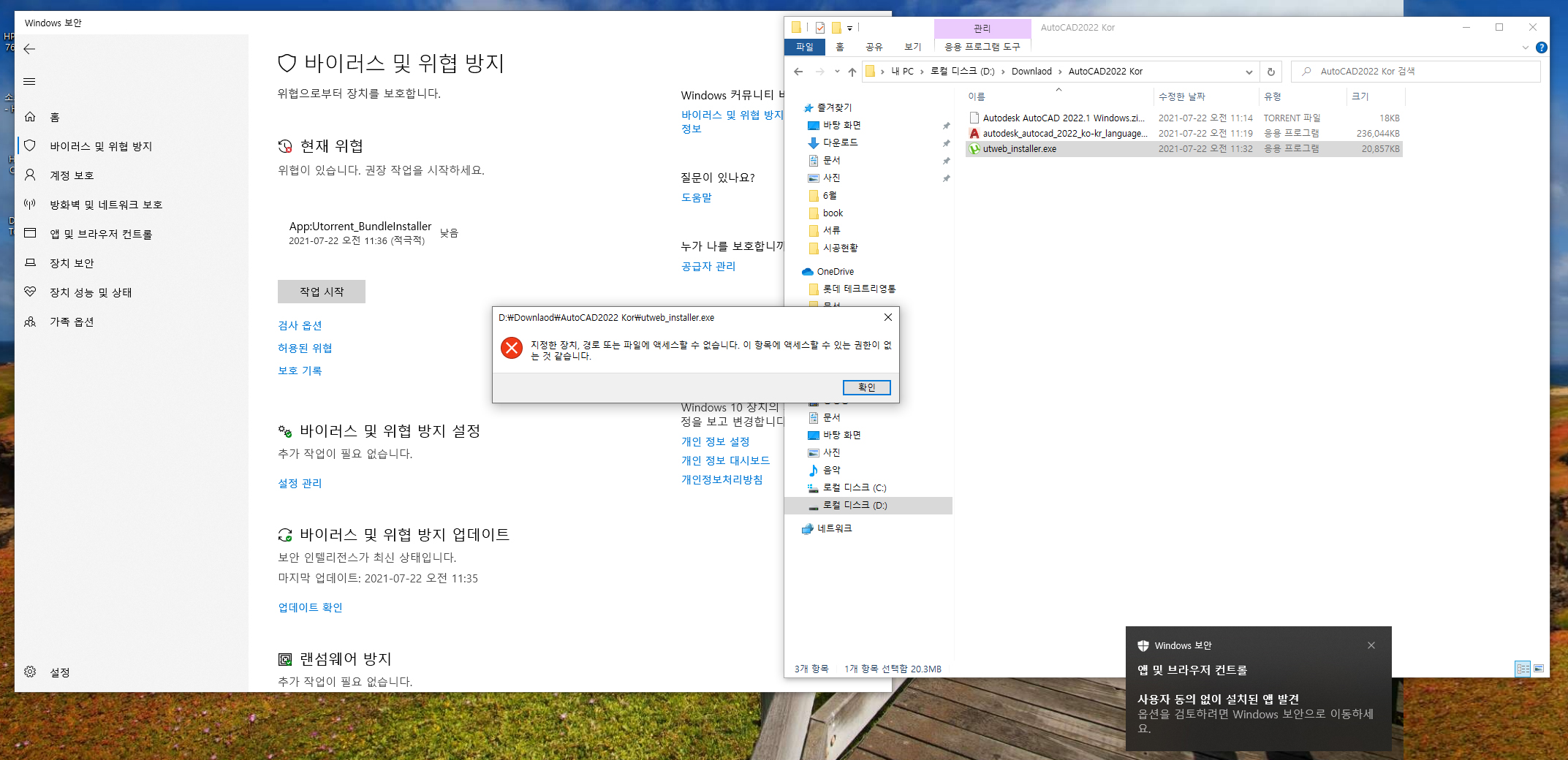
Task: Sort by 수정한 날짜 column header
Action: (1206, 96)
